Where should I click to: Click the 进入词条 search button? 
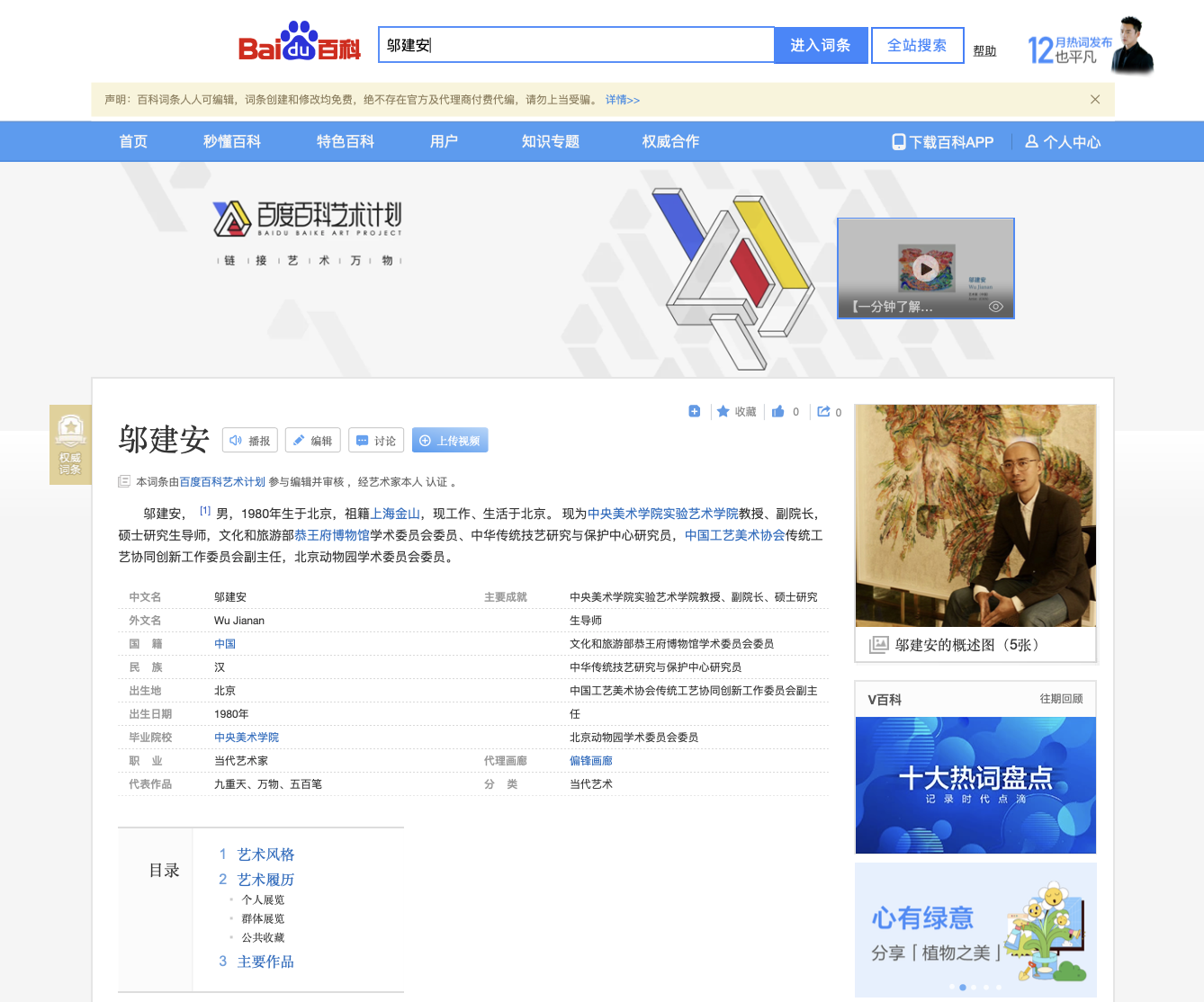pyautogui.click(x=821, y=45)
